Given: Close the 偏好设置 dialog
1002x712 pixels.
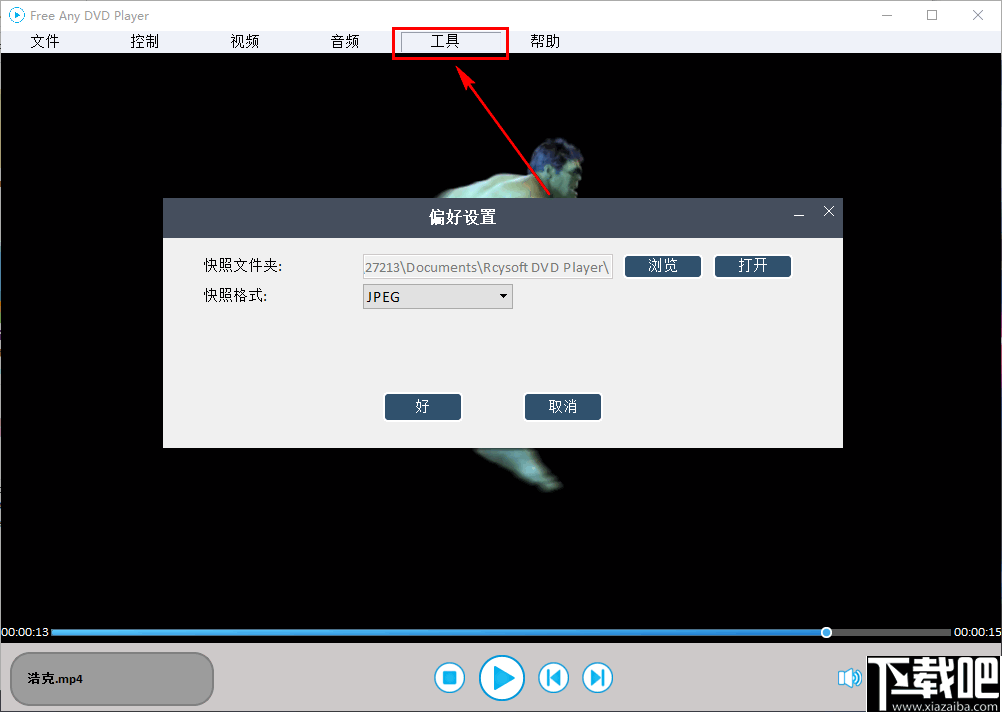Looking at the screenshot, I should 828,211.
